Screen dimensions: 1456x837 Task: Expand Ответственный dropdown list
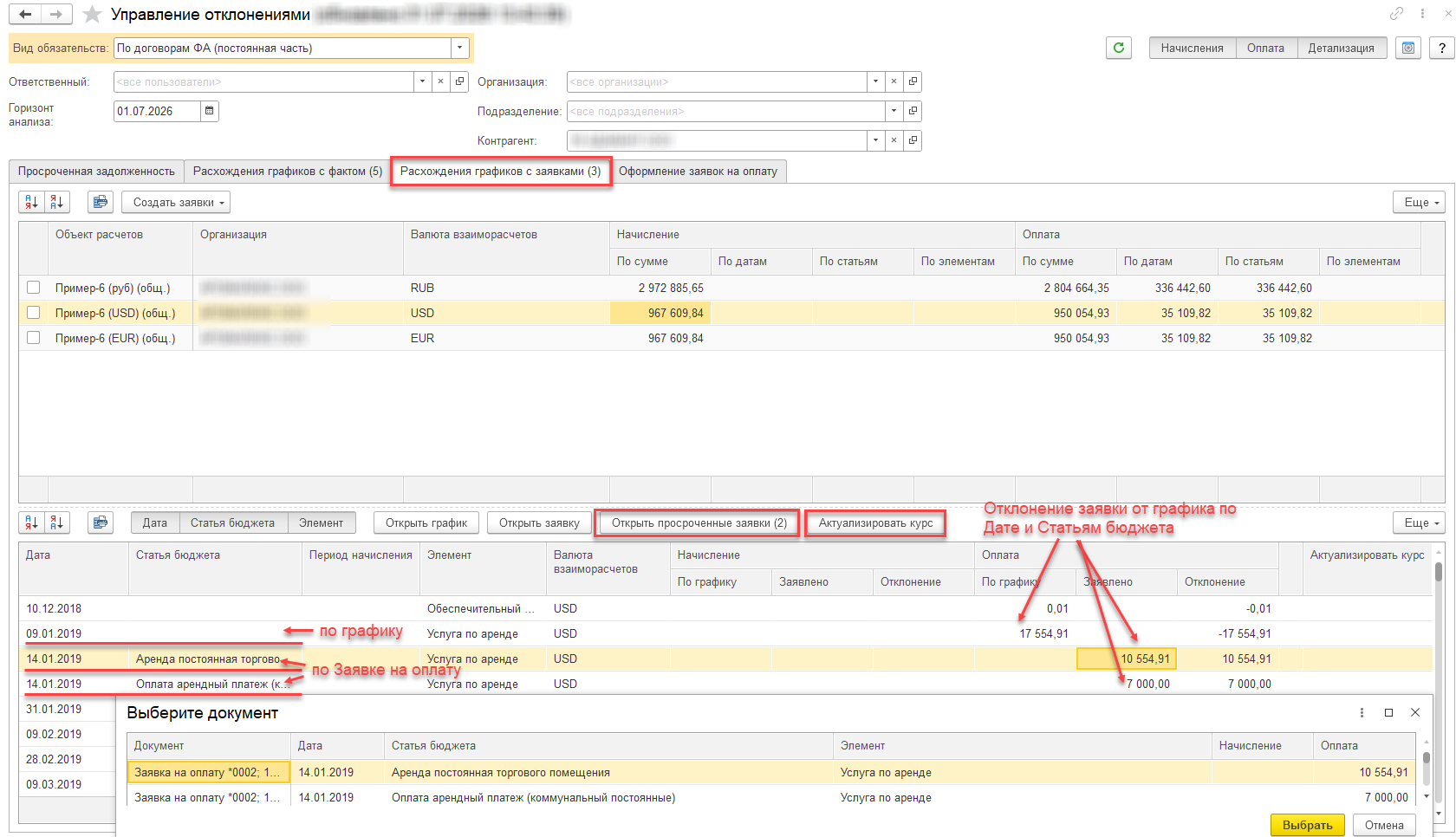click(422, 81)
